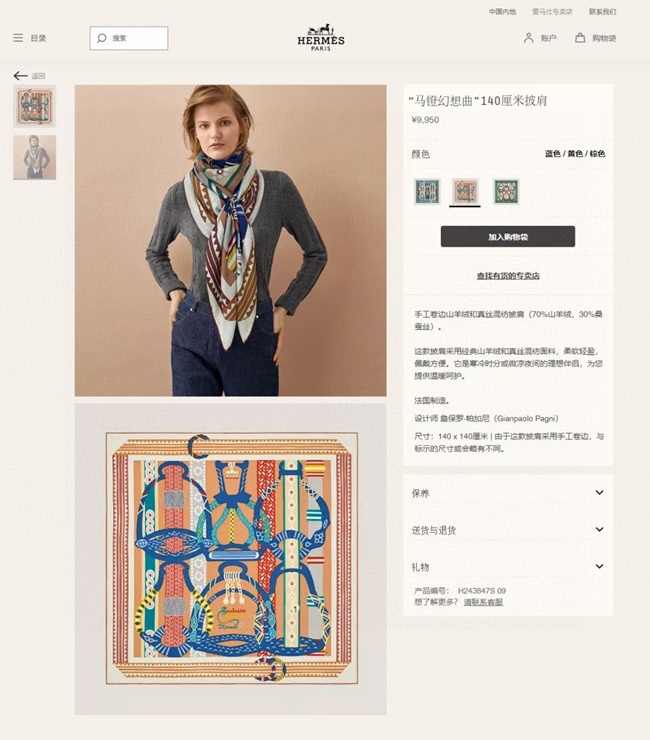Select the model wearing scarf thumbnail
The width and height of the screenshot is (650, 740).
(34, 157)
